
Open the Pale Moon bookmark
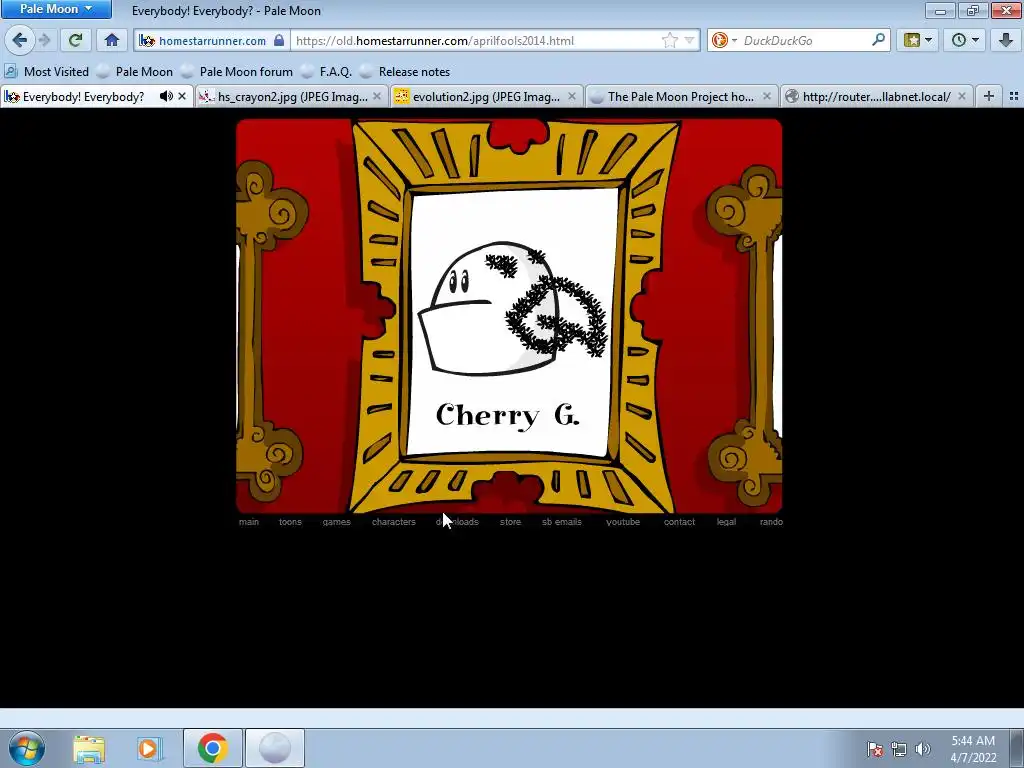pyautogui.click(x=136, y=72)
